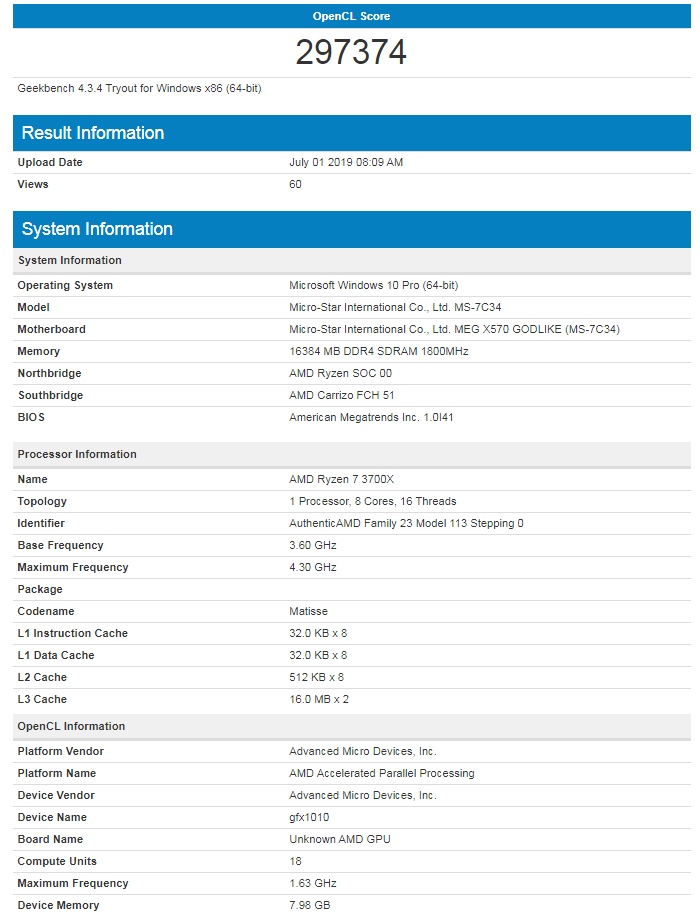Click AMD Accelerated Parallel Processing platform name
Image resolution: width=700 pixels, height=915 pixels.
[382, 773]
